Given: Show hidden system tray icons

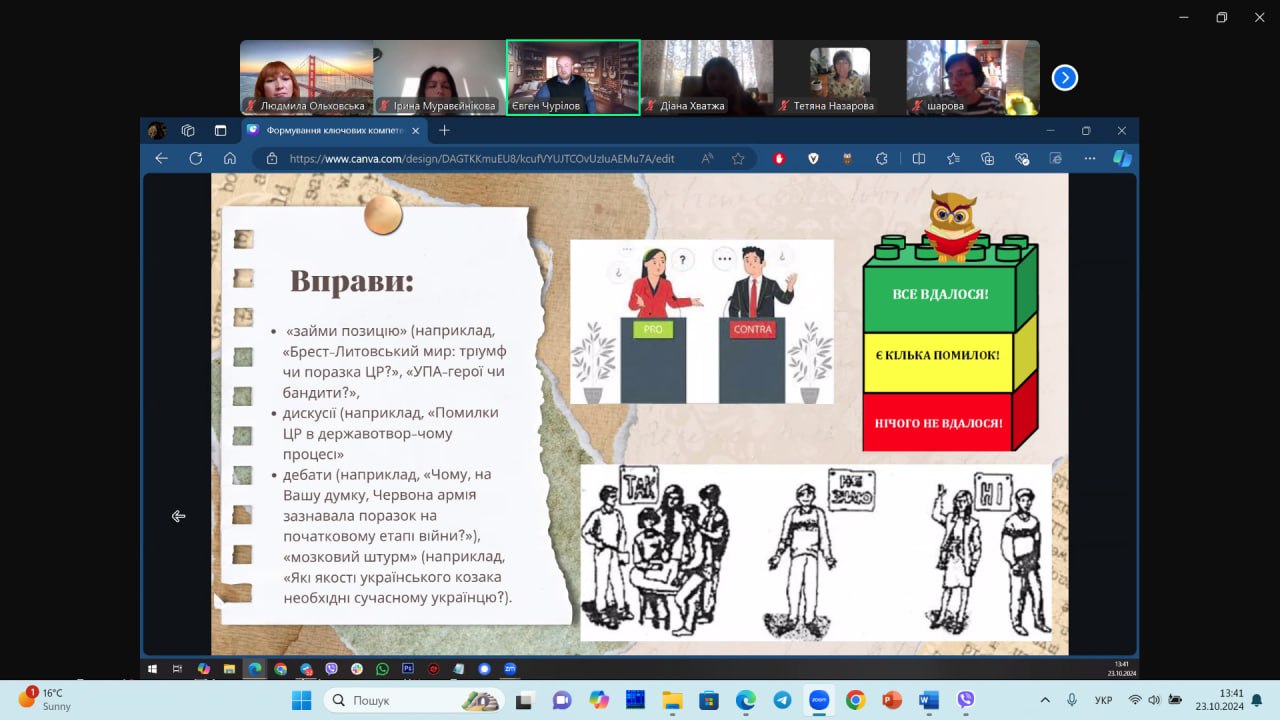Looking at the screenshot, I should point(1045,700).
